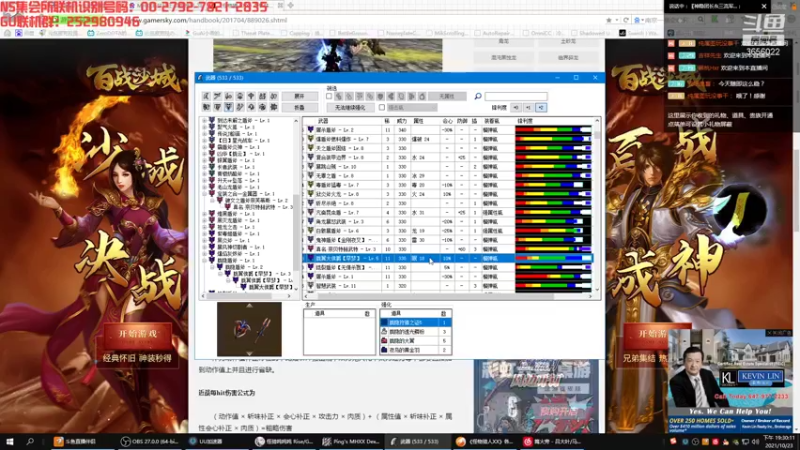Switch to OBS 27.0.0 in taskbar
800x450 pixels.
pos(151,442)
